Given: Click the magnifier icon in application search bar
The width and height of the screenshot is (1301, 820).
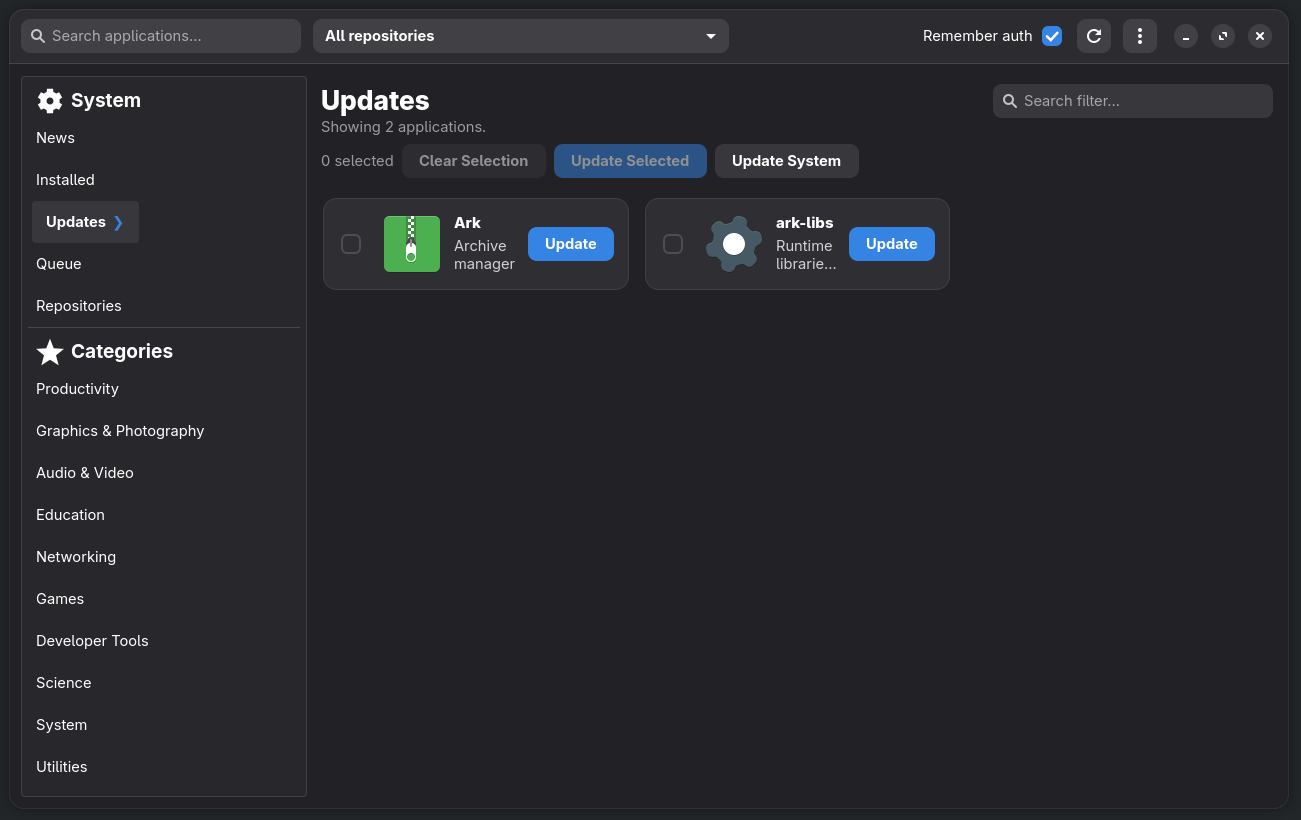Looking at the screenshot, I should click(37, 35).
